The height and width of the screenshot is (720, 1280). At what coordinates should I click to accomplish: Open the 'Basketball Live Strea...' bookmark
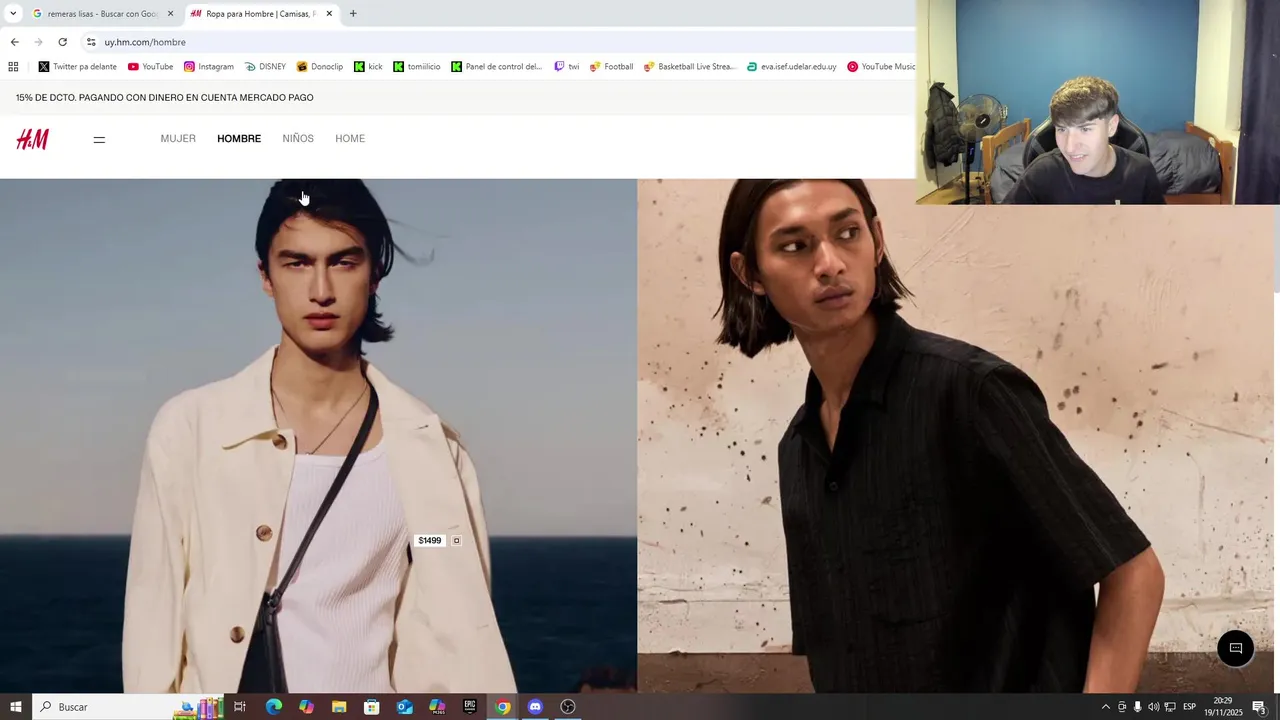coord(689,67)
